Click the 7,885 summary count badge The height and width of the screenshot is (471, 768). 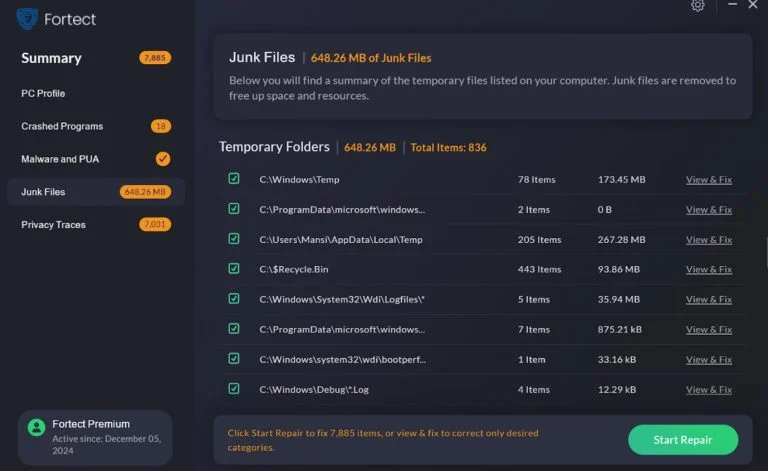155,58
